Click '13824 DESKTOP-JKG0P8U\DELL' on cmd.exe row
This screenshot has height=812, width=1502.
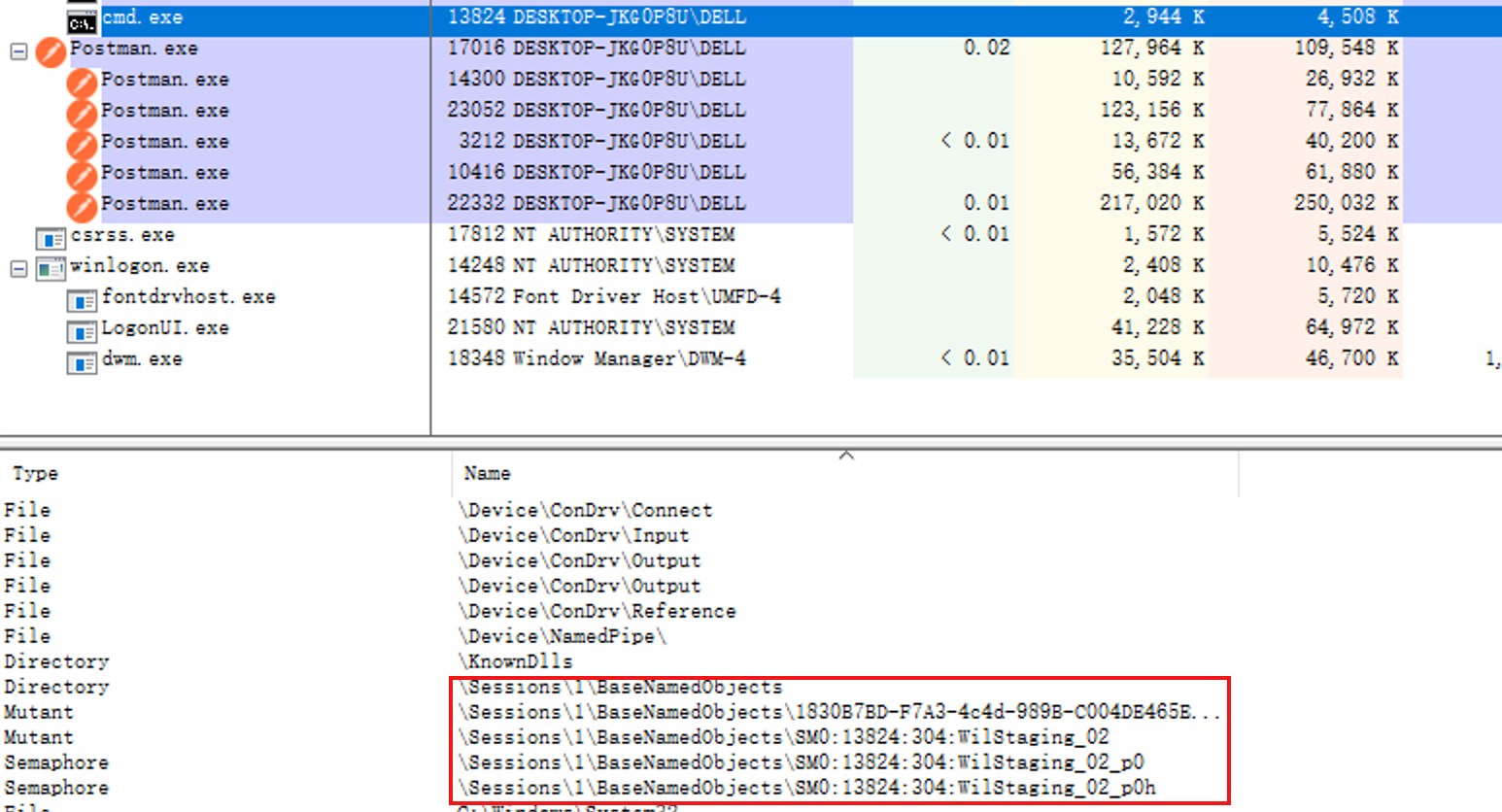597,17
